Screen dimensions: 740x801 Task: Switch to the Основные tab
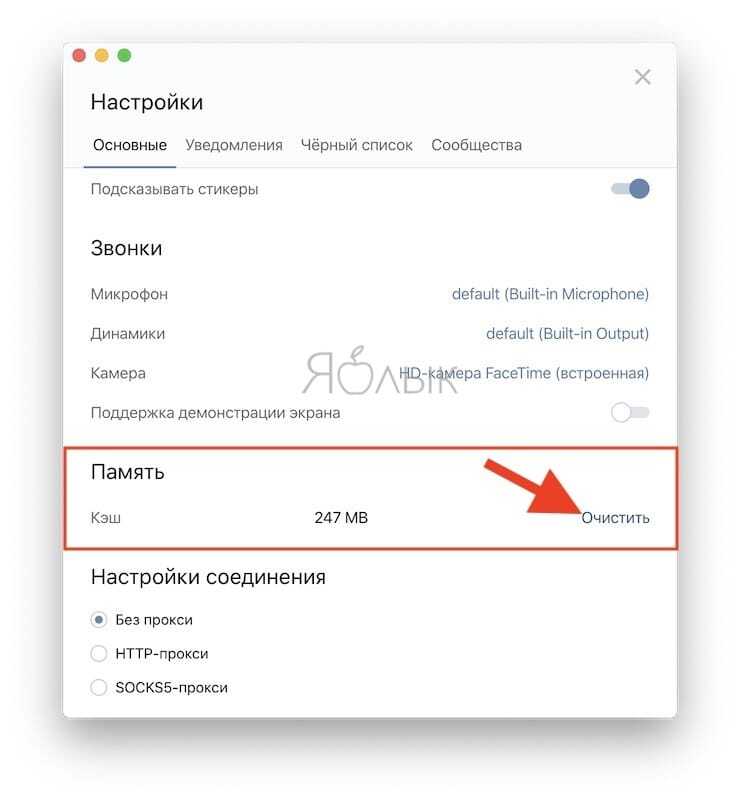[x=130, y=145]
